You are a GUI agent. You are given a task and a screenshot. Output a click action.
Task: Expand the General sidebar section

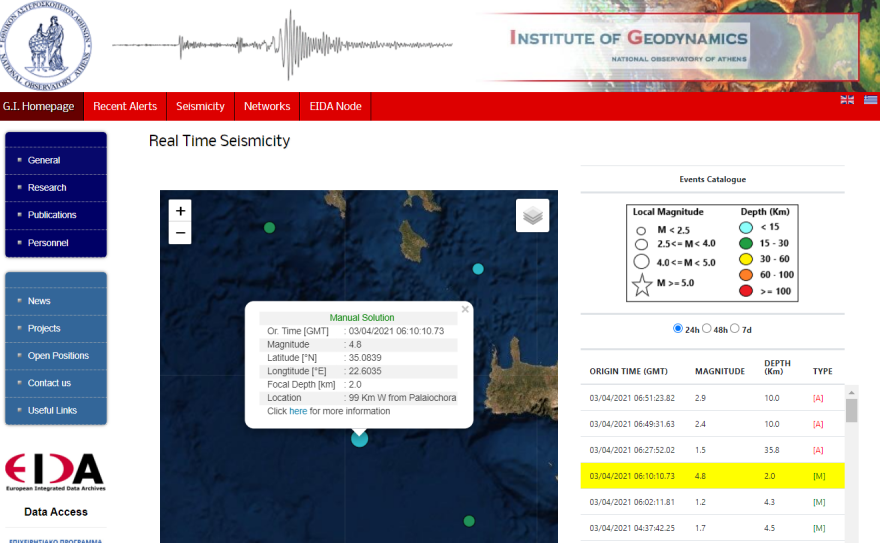44,160
